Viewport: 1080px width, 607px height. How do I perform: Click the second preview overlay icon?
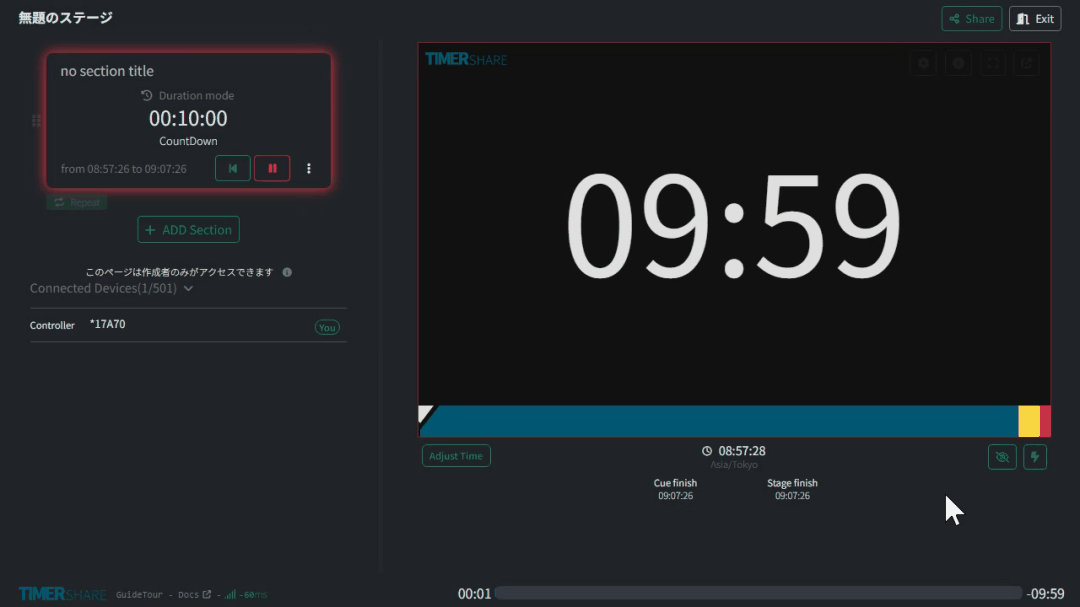958,63
